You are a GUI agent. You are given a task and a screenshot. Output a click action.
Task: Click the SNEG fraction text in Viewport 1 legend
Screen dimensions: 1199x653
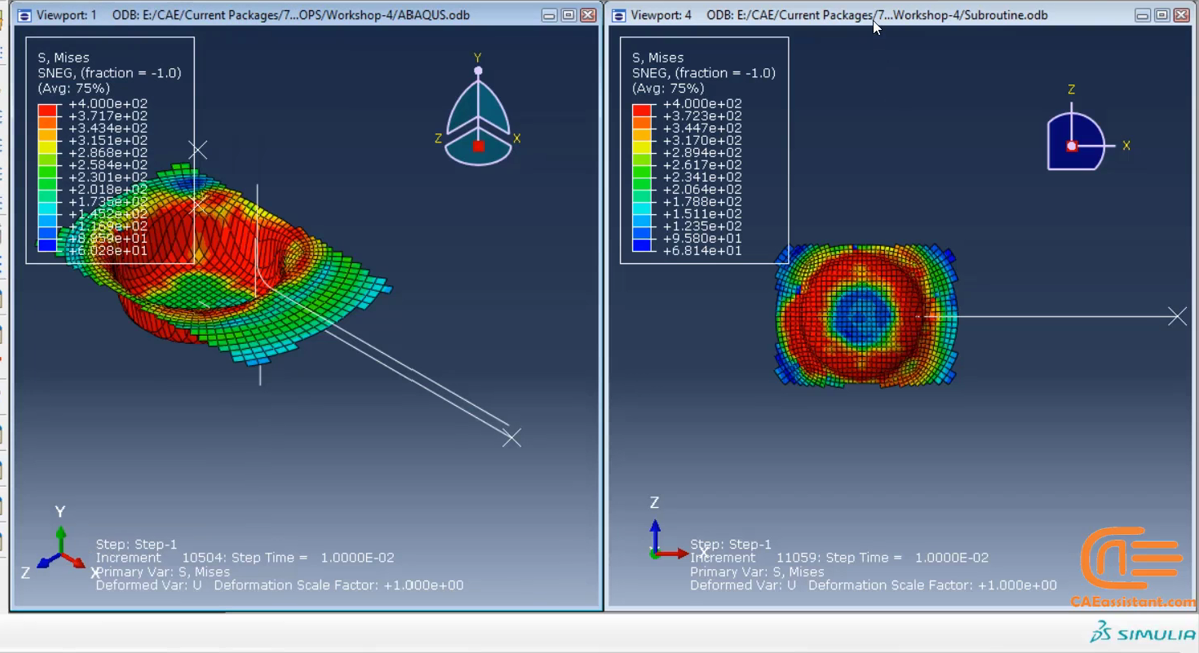coord(109,73)
